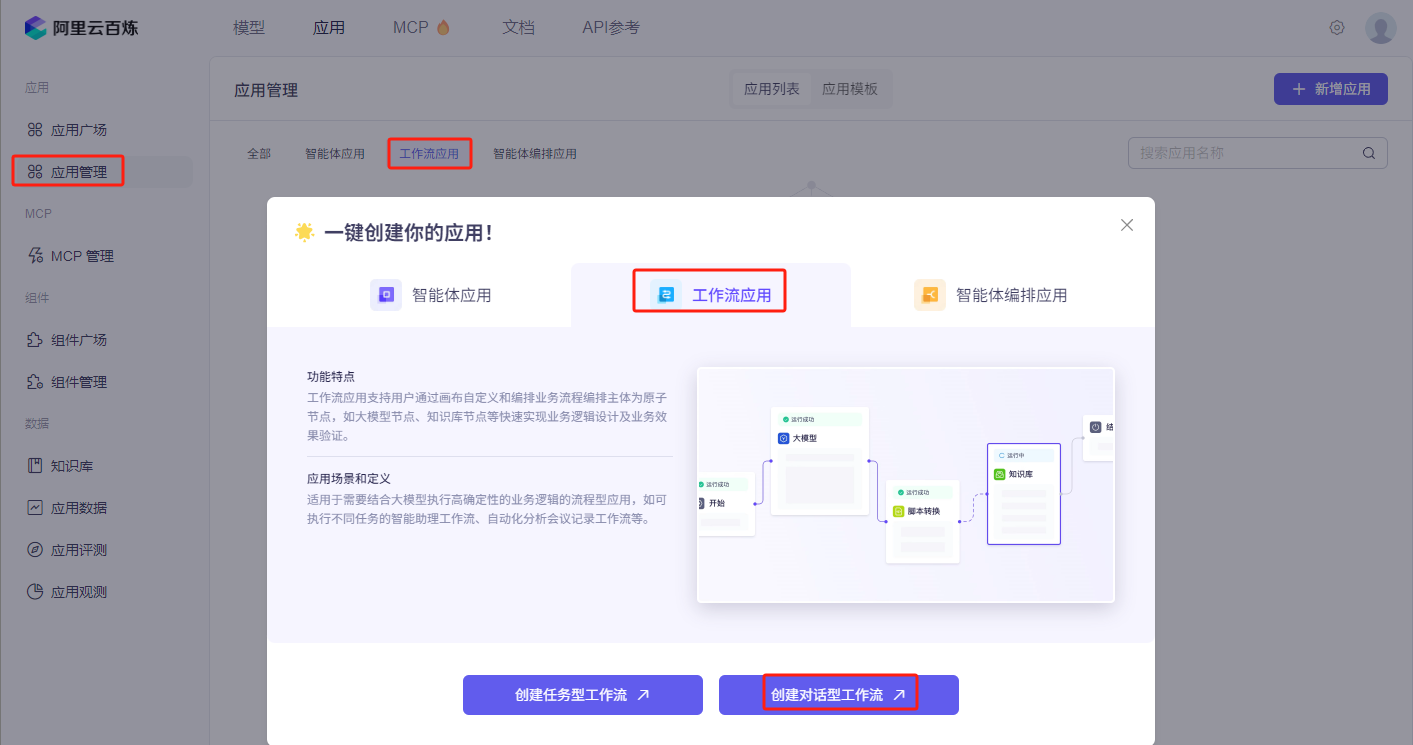The image size is (1413, 745).
Task: Select the 工作流应用 filter tab
Action: click(x=429, y=154)
